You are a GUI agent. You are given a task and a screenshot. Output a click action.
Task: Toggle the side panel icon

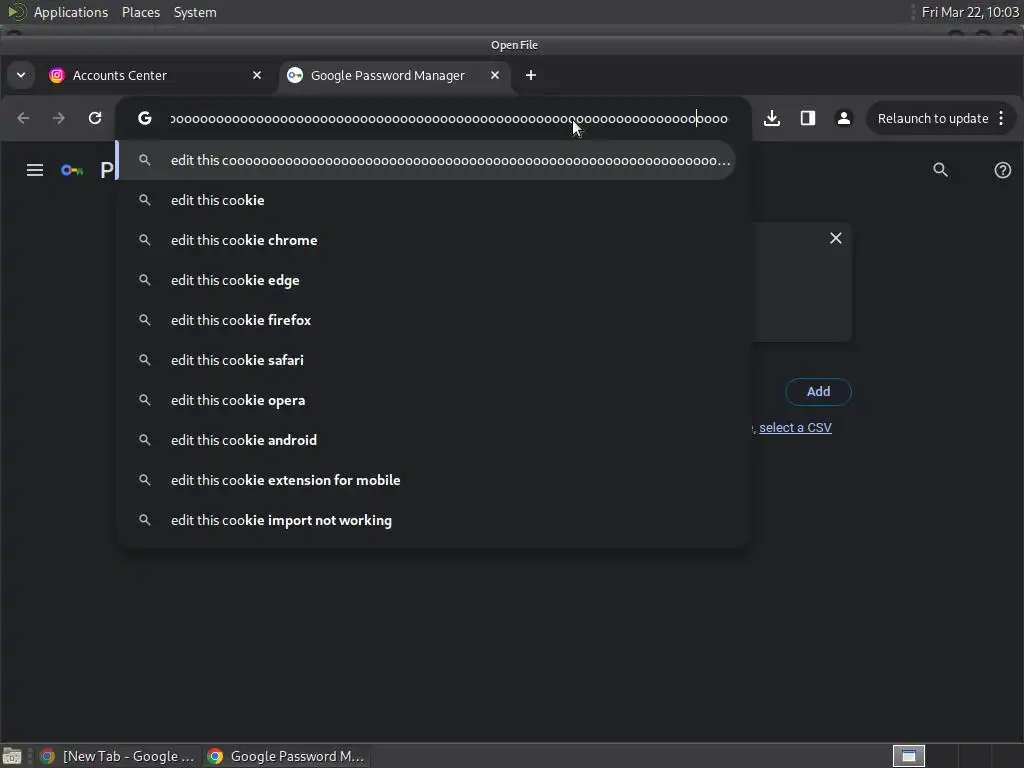[808, 118]
